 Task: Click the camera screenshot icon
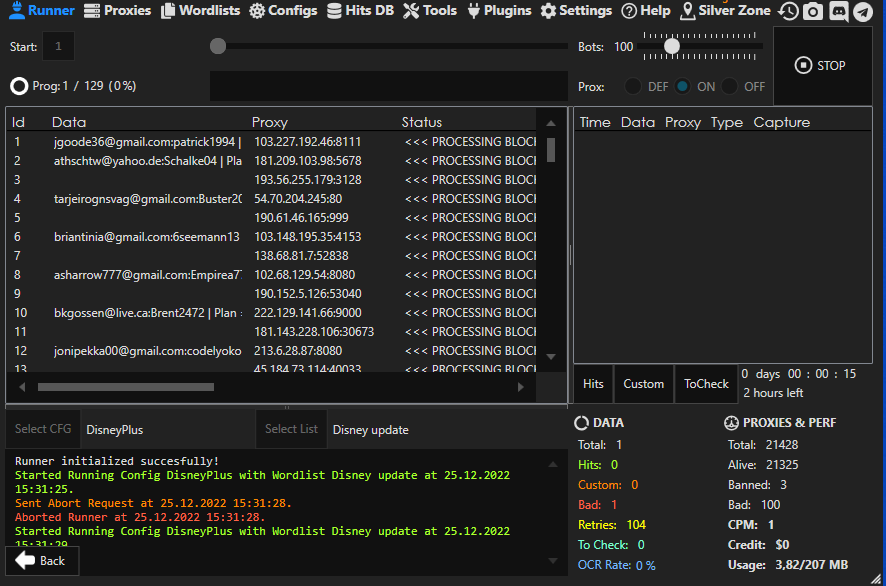point(814,11)
